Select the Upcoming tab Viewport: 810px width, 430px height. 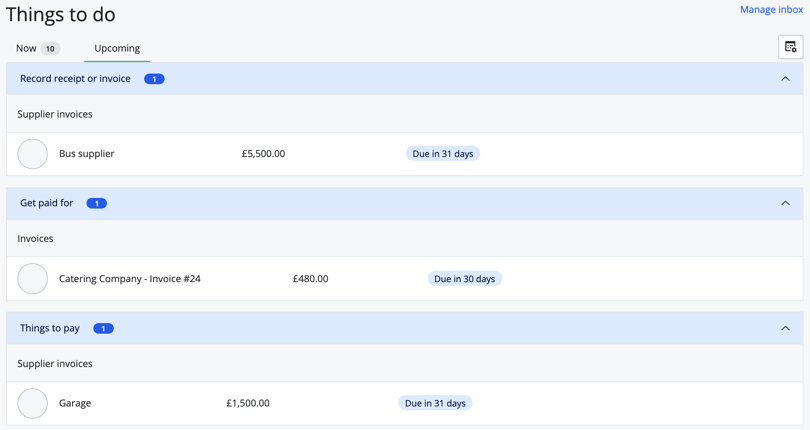point(117,48)
